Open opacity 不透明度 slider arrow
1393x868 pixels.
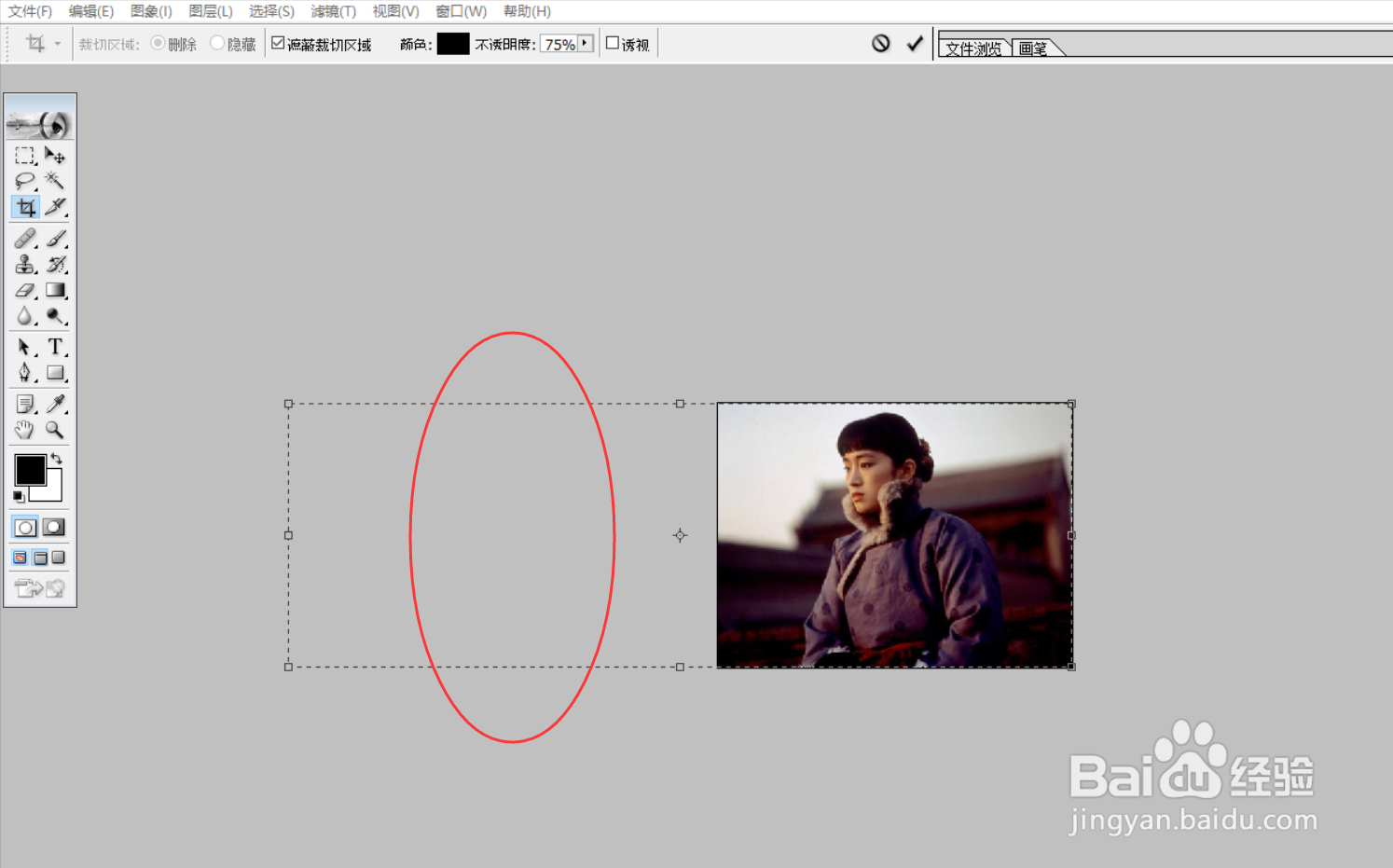pyautogui.click(x=586, y=43)
